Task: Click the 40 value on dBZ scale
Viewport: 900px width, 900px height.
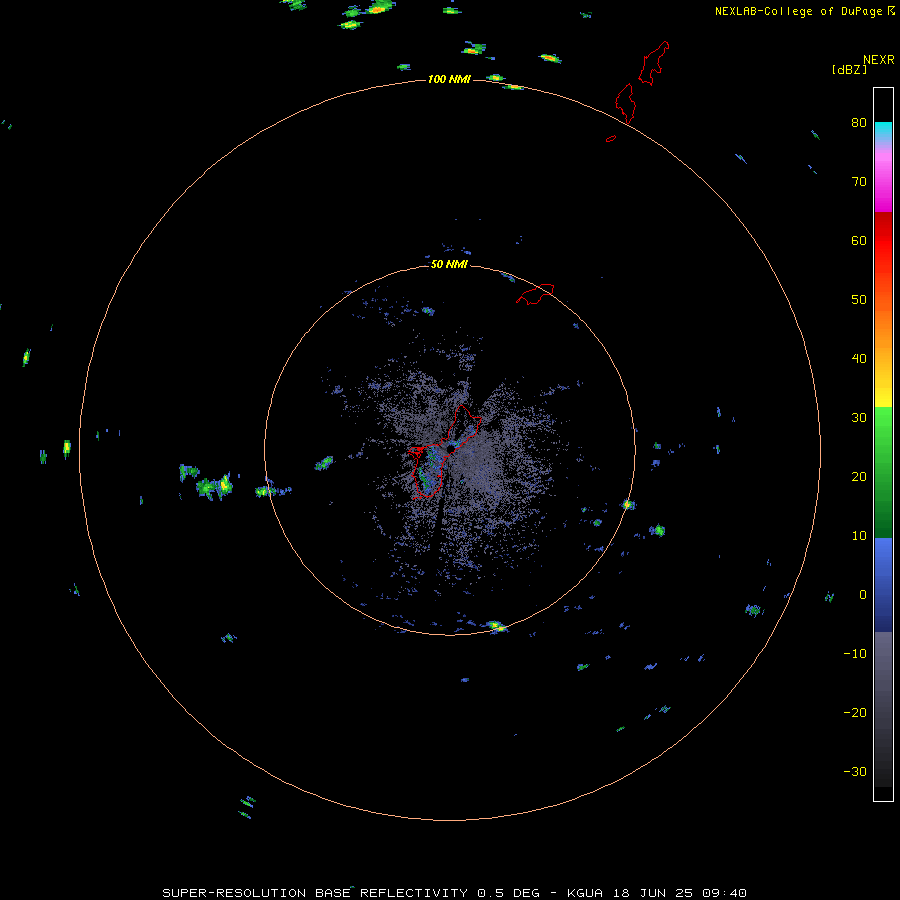Action: click(x=859, y=359)
